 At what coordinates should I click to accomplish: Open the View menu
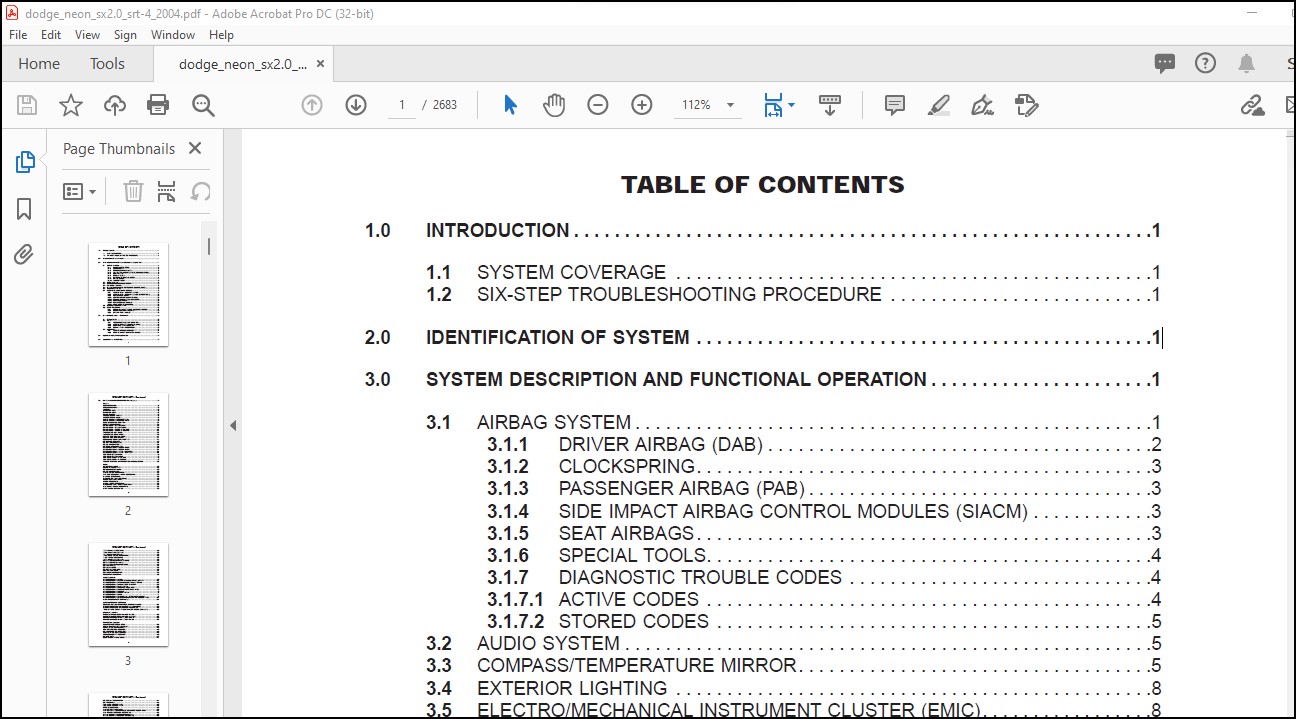tap(88, 34)
